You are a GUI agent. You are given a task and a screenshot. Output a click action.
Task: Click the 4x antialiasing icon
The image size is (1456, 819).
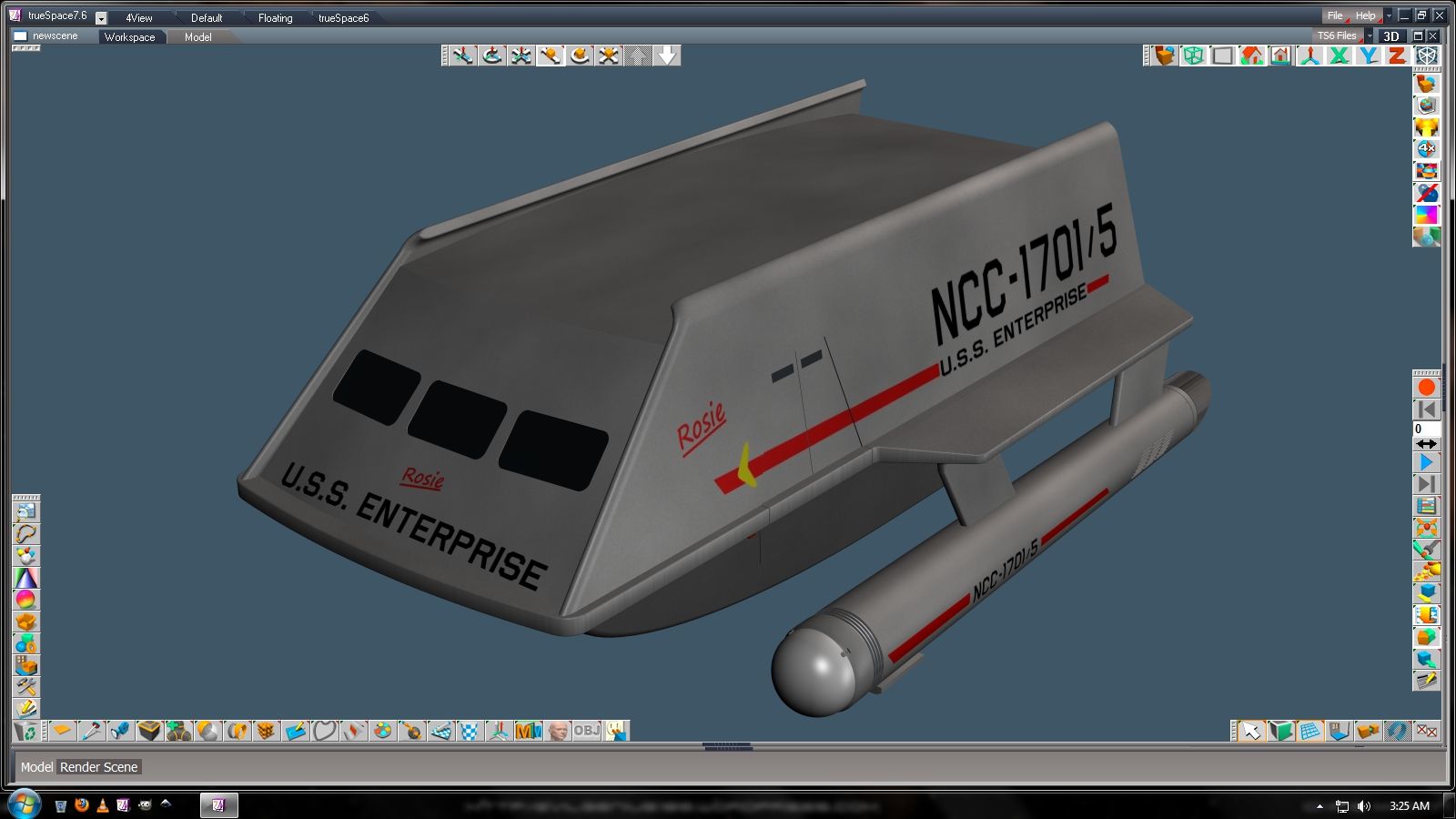(x=1426, y=148)
